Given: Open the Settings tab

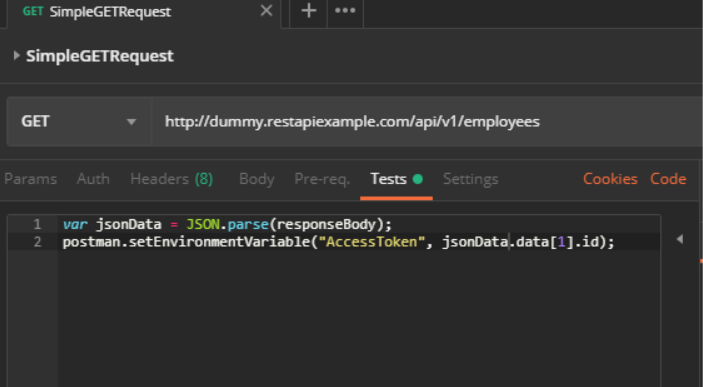Looking at the screenshot, I should (470, 179).
